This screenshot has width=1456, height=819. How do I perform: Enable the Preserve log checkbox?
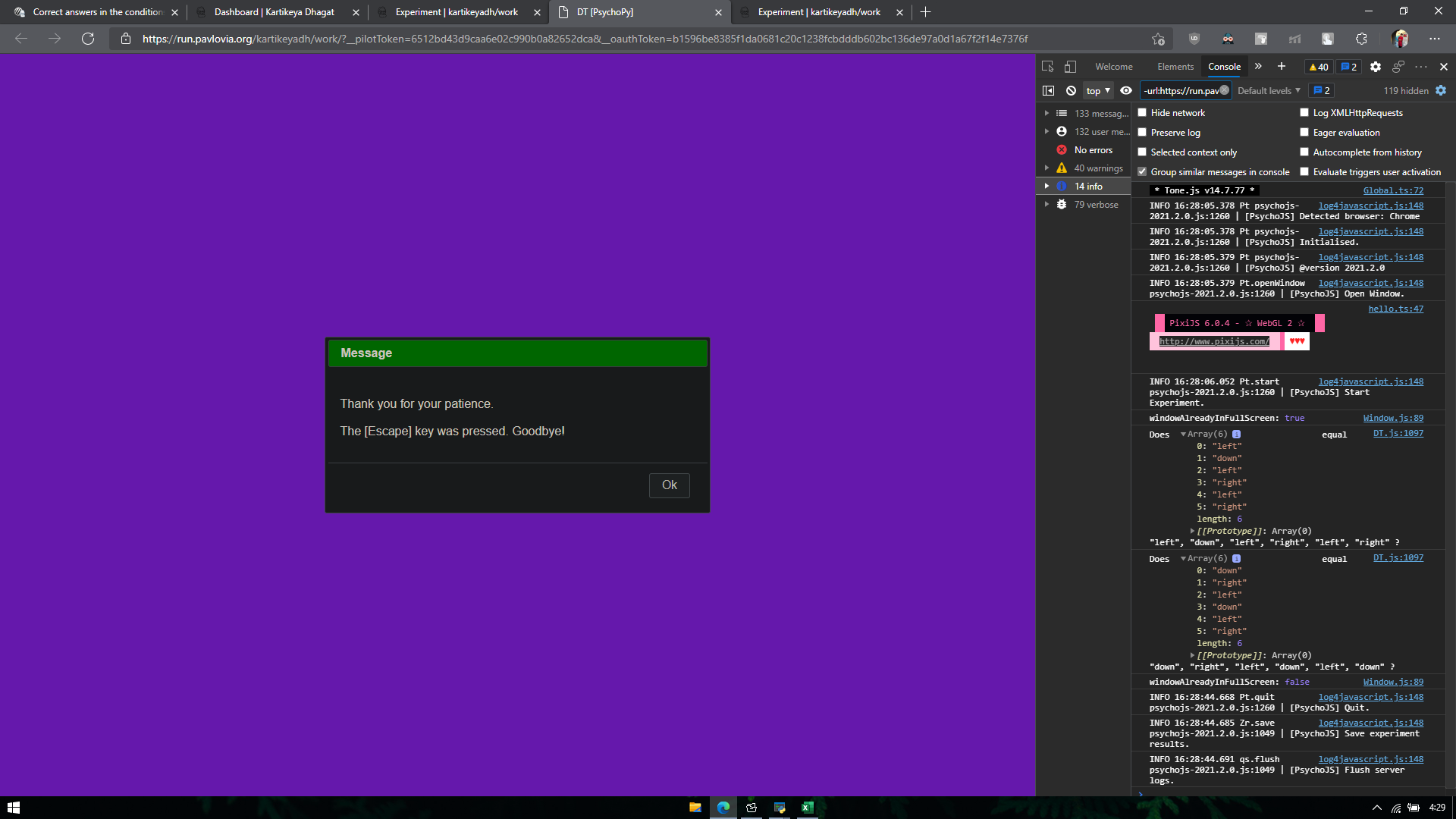point(1142,133)
